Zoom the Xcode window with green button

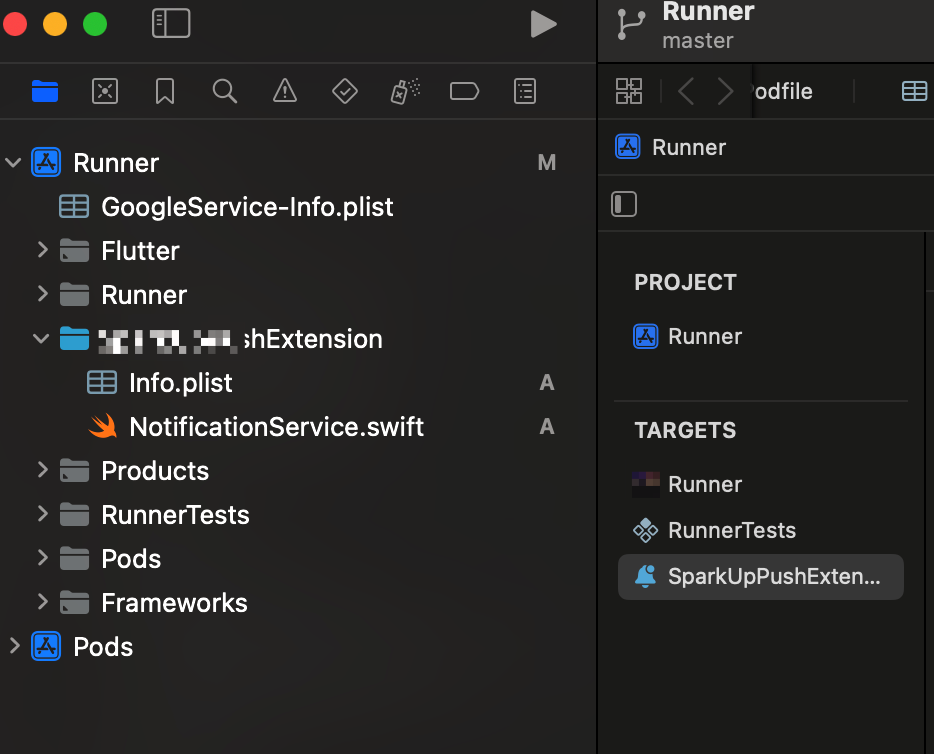tap(95, 24)
